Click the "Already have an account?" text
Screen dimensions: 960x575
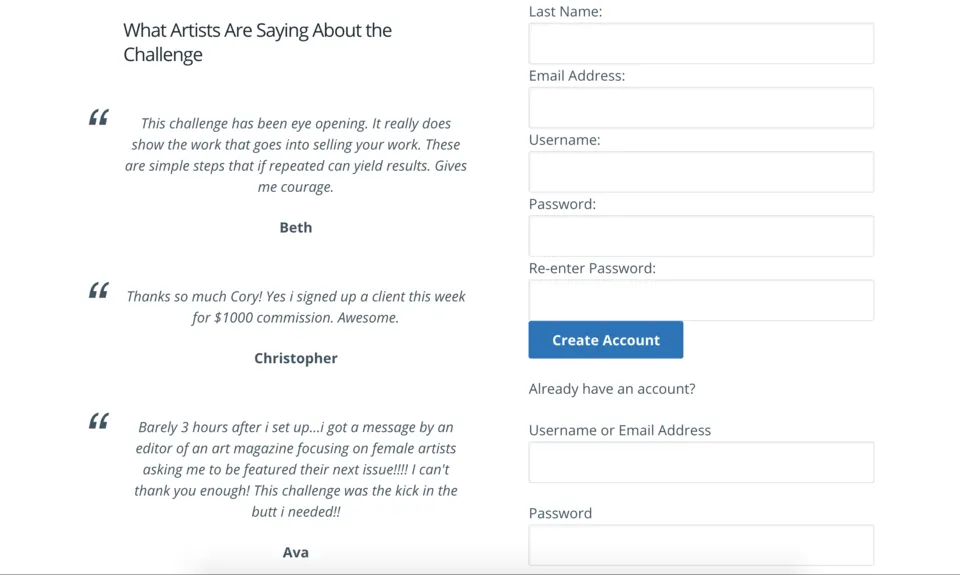pos(612,388)
